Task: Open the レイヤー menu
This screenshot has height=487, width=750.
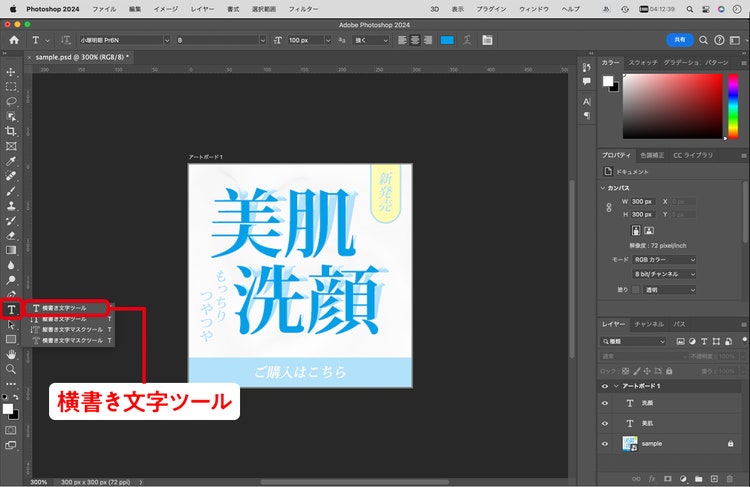Action: [x=202, y=9]
